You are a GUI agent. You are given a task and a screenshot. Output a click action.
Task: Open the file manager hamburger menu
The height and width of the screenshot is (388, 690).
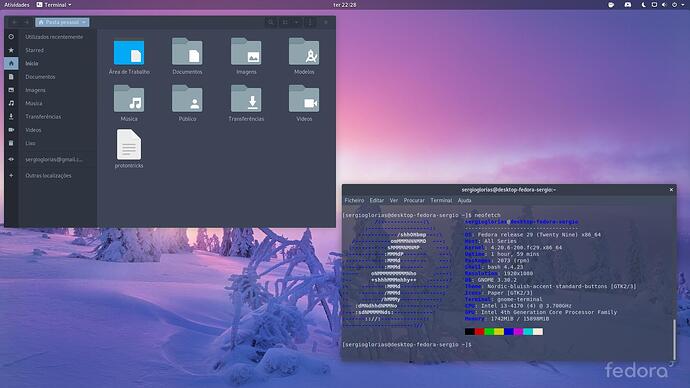tap(310, 22)
